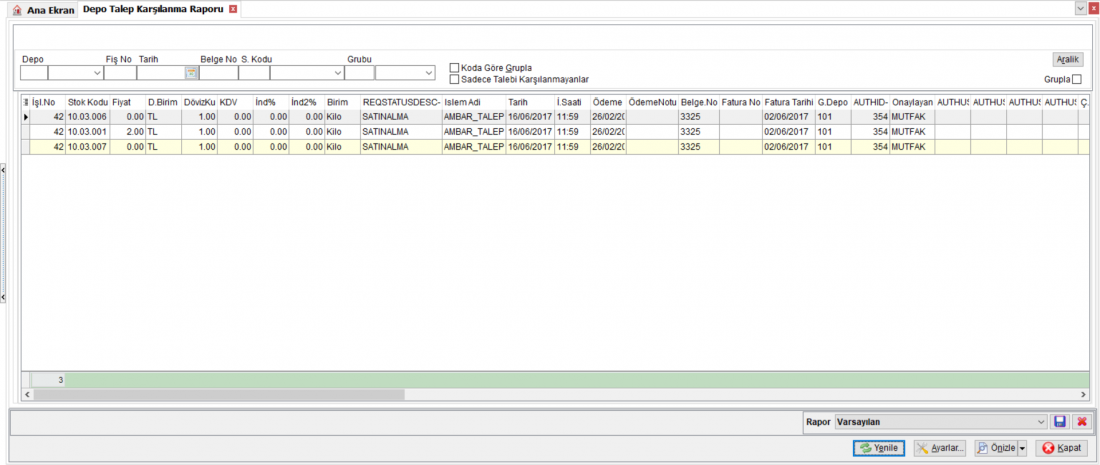Open the Rapor Varsayılan dropdown

coord(1040,422)
